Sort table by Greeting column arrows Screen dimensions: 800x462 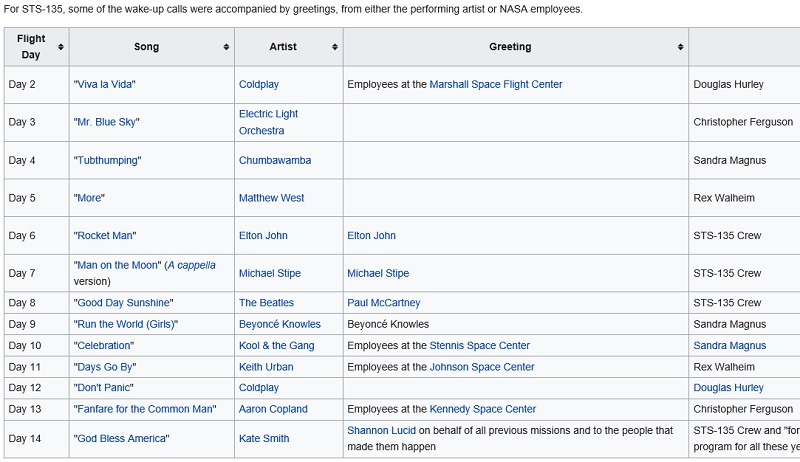pyautogui.click(x=680, y=47)
